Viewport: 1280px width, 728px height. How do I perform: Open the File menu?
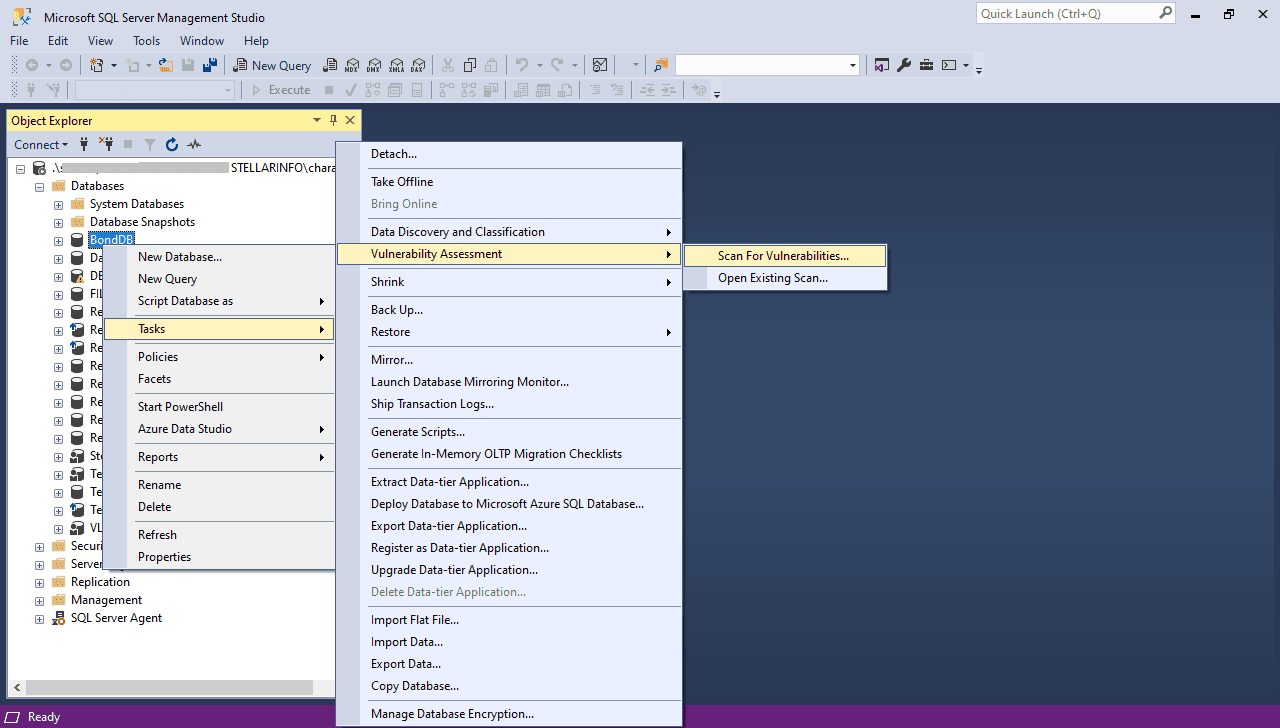19,41
